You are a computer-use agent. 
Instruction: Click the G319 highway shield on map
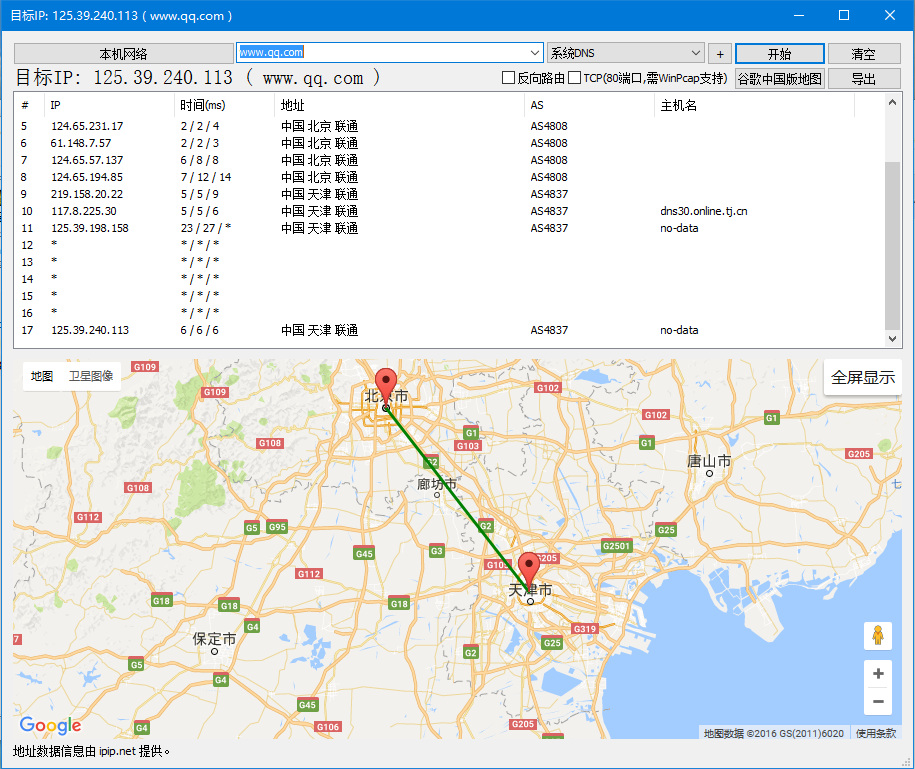(585, 628)
